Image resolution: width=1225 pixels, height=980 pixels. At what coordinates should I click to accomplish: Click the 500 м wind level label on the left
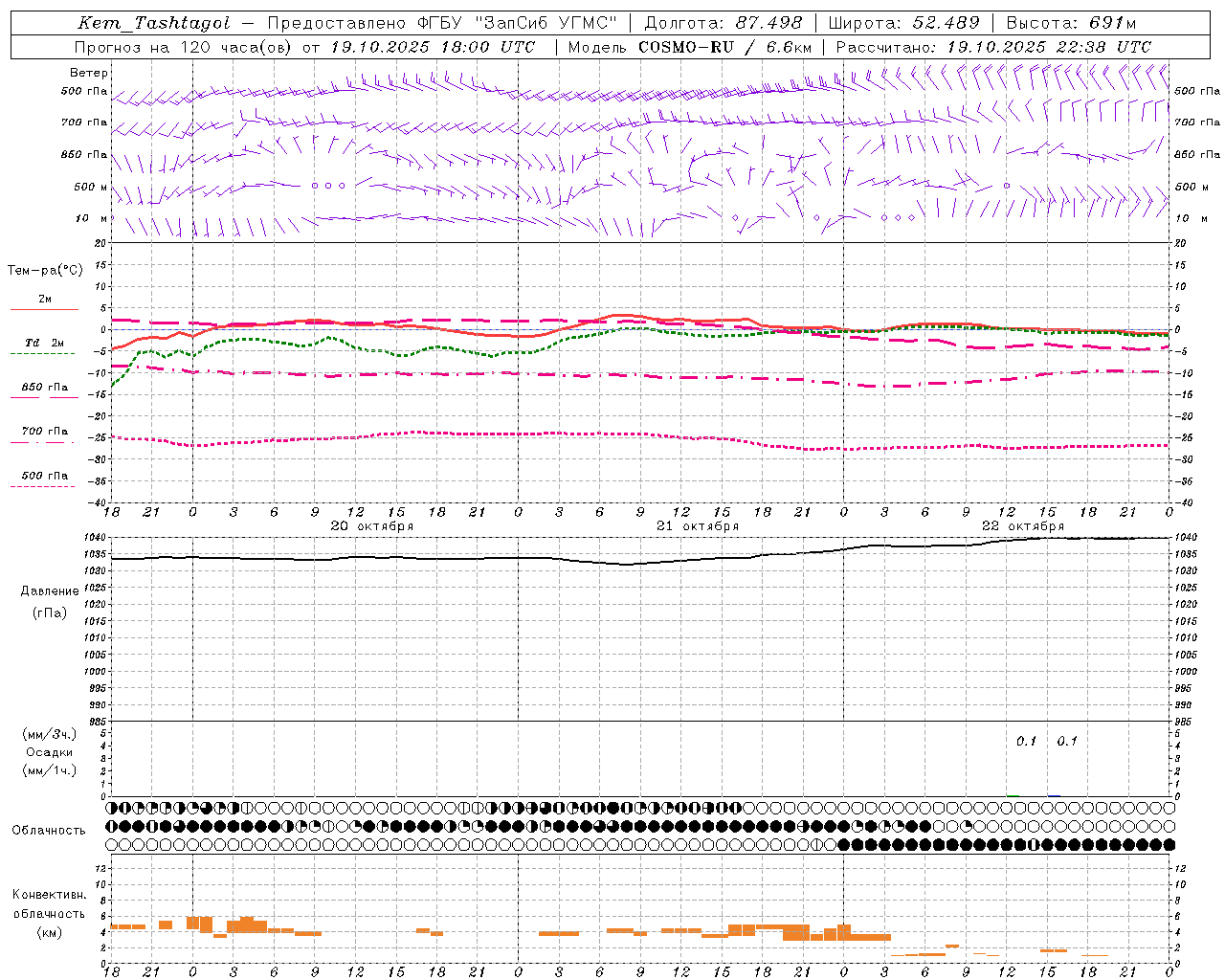tap(91, 187)
